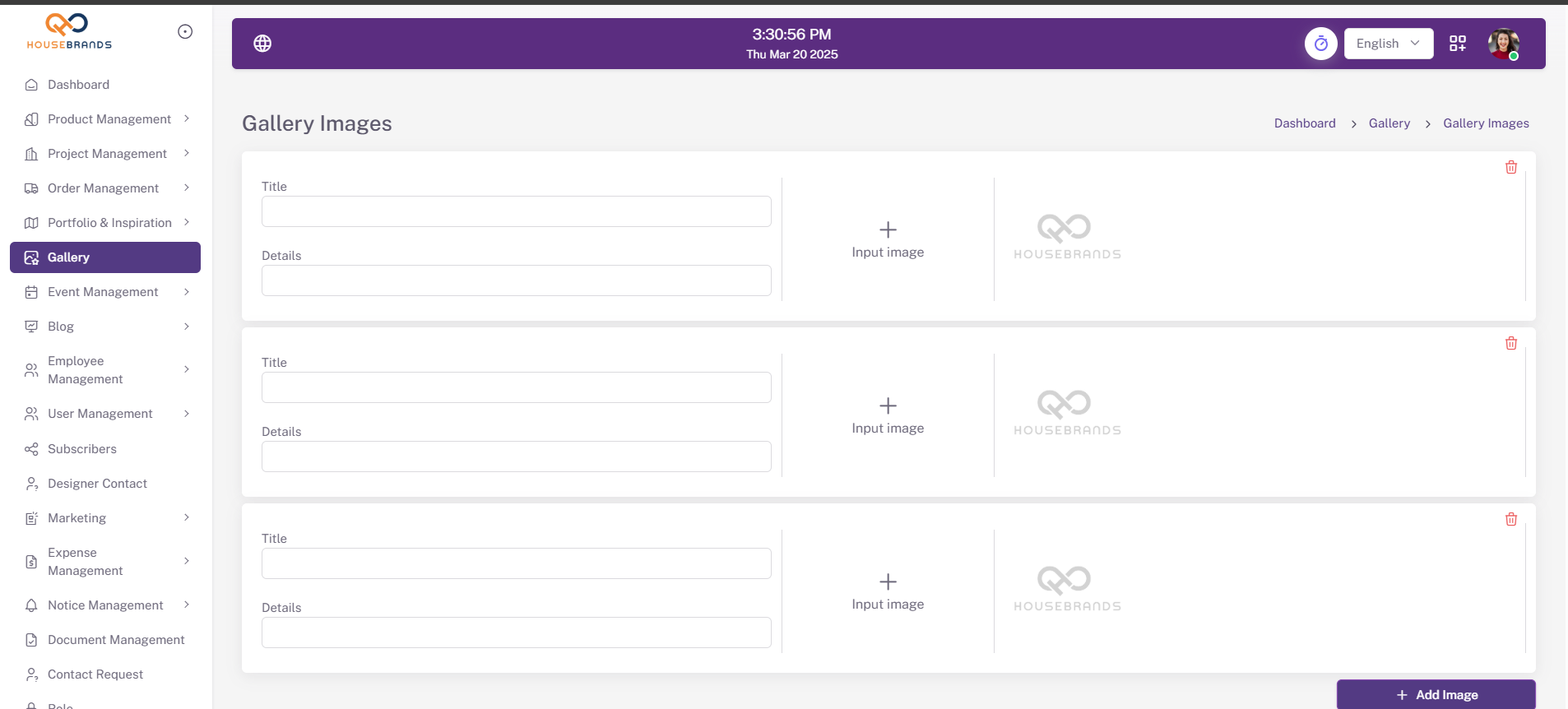Go to Subscribers in sidebar

click(82, 449)
